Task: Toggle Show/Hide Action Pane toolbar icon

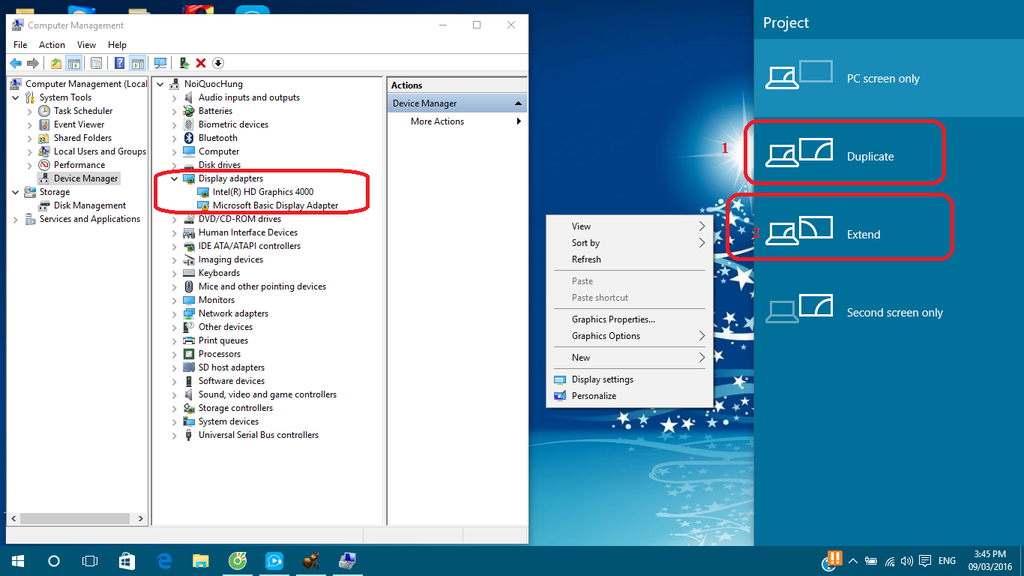Action: (x=138, y=63)
